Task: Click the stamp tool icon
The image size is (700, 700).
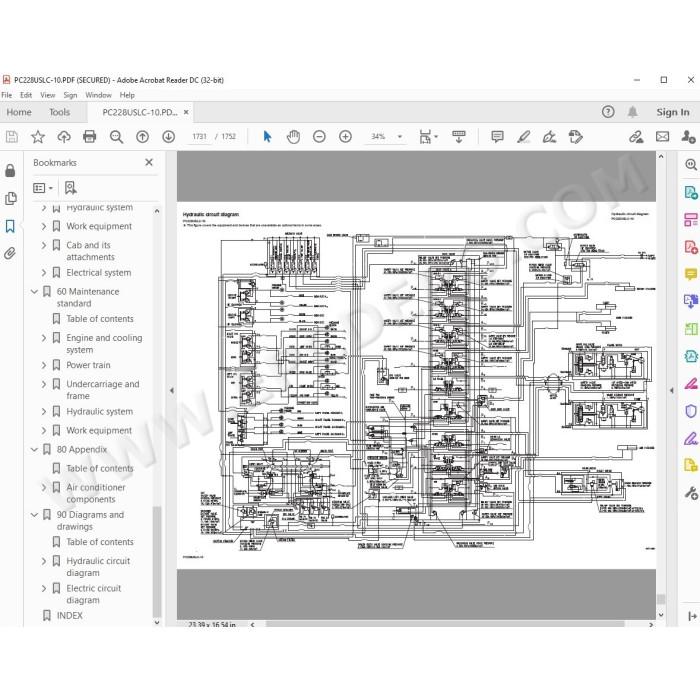Action: 575,137
